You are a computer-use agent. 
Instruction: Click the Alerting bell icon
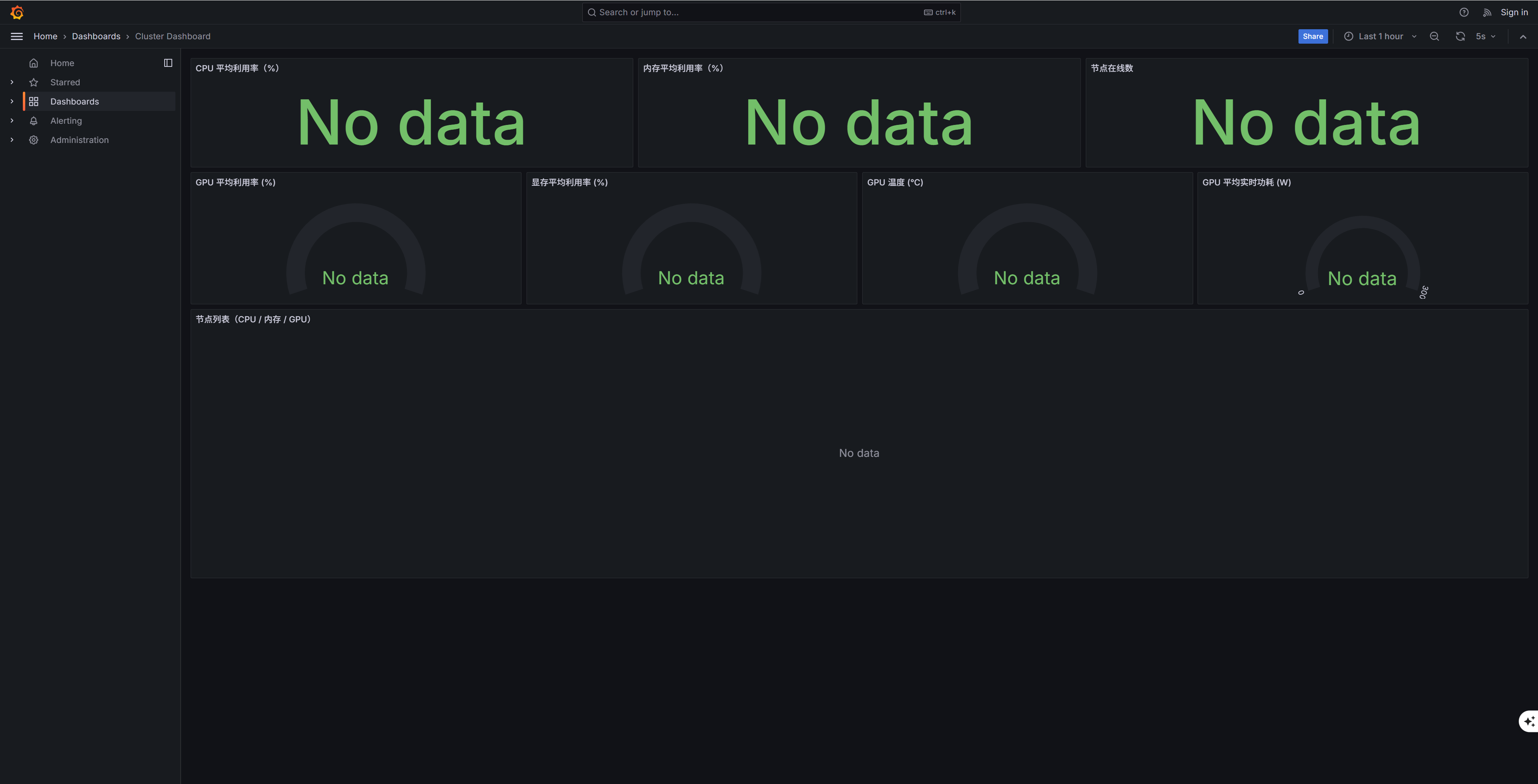[34, 121]
